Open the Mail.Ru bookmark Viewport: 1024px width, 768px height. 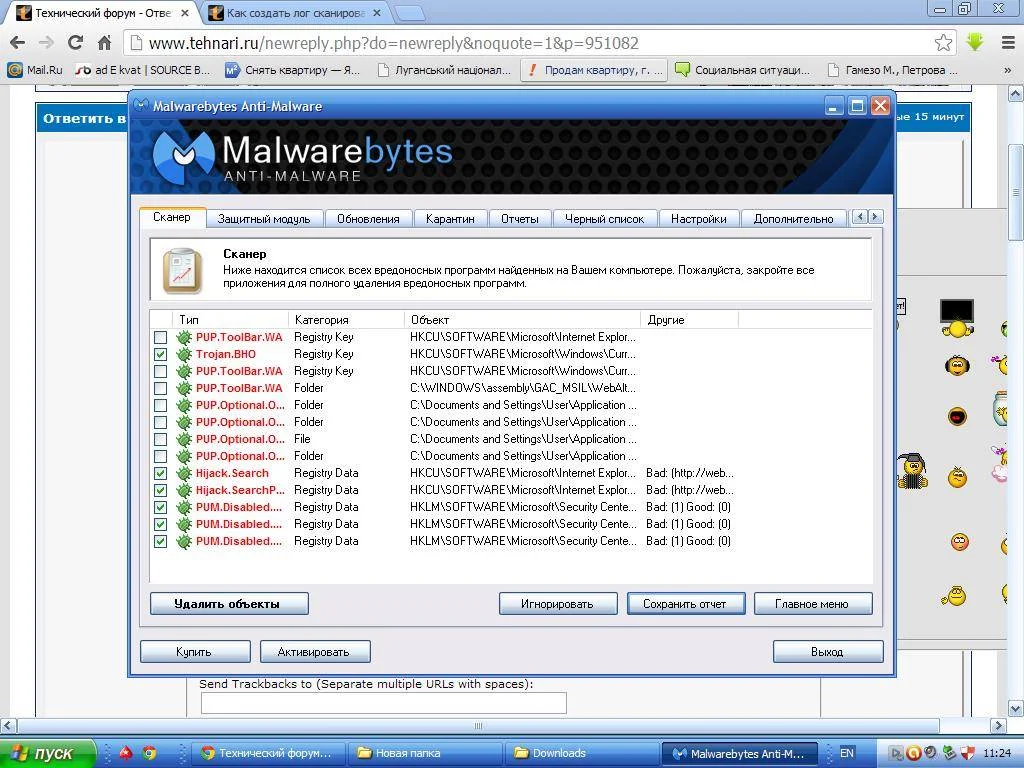click(35, 70)
